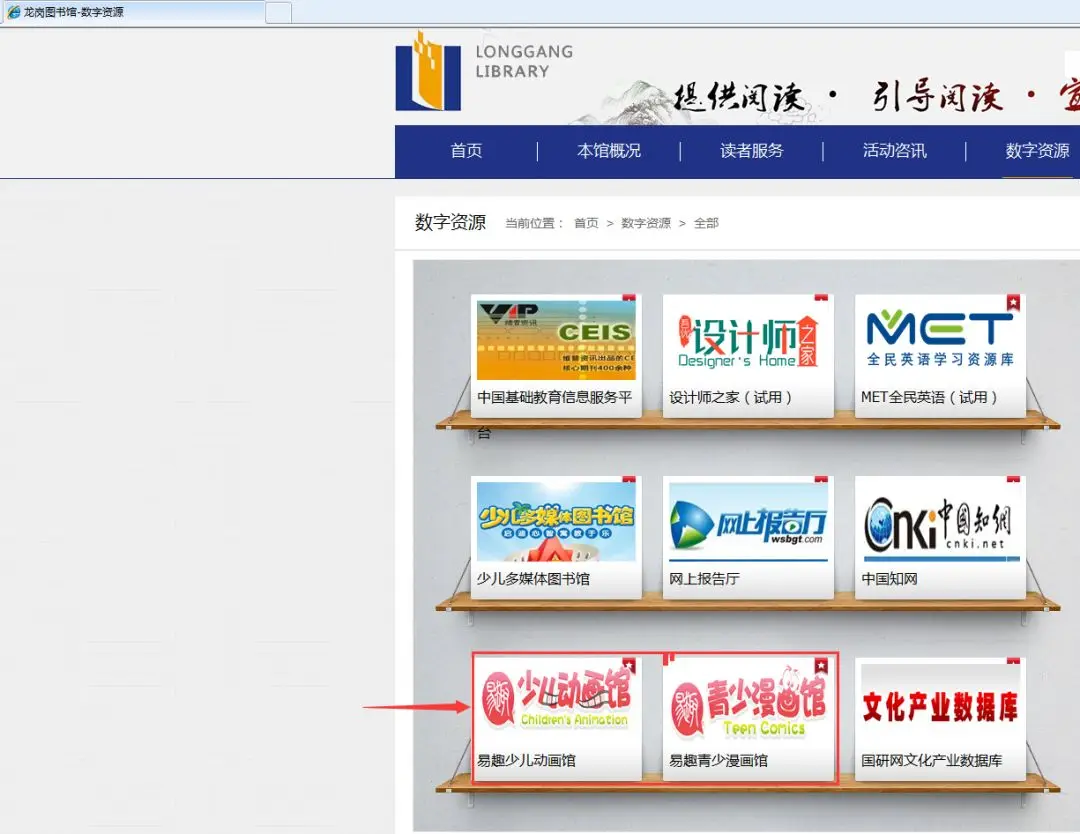The image size is (1080, 834).
Task: Click 国研网文化产业数据库 title text
Action: point(932,761)
